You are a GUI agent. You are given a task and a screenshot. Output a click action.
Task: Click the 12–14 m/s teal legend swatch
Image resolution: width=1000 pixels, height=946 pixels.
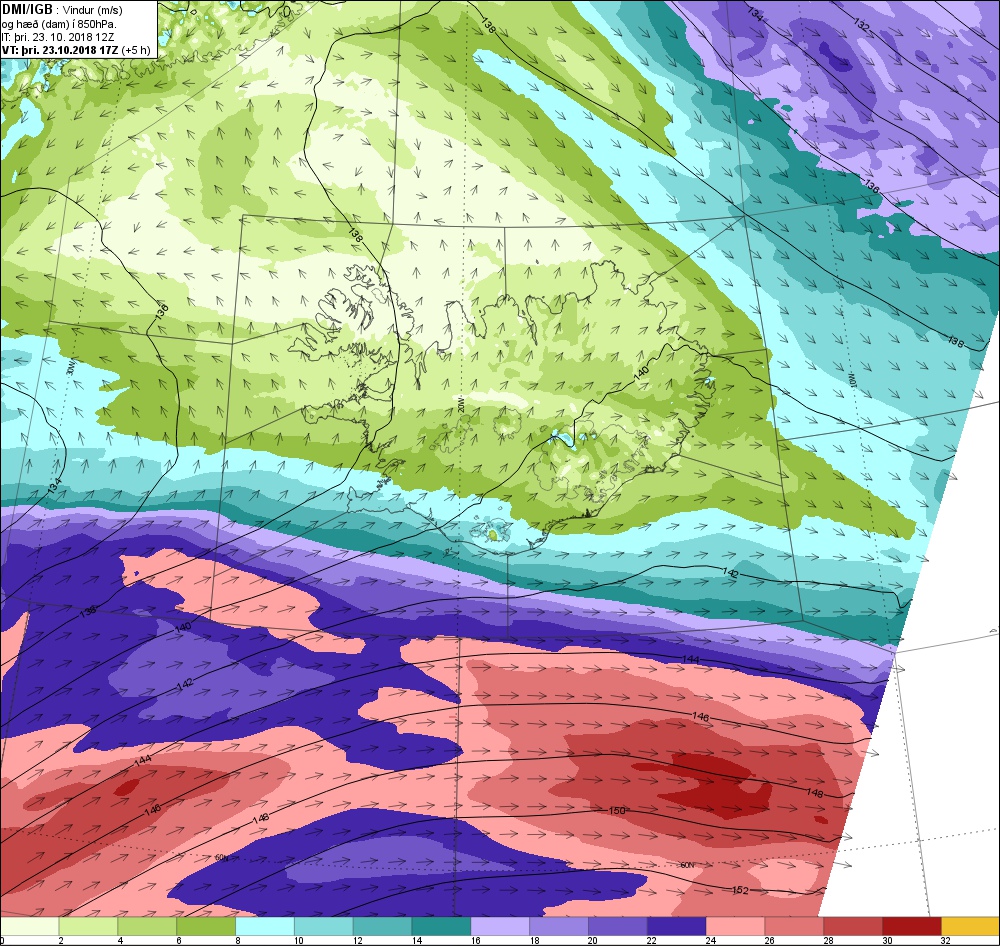(382, 926)
